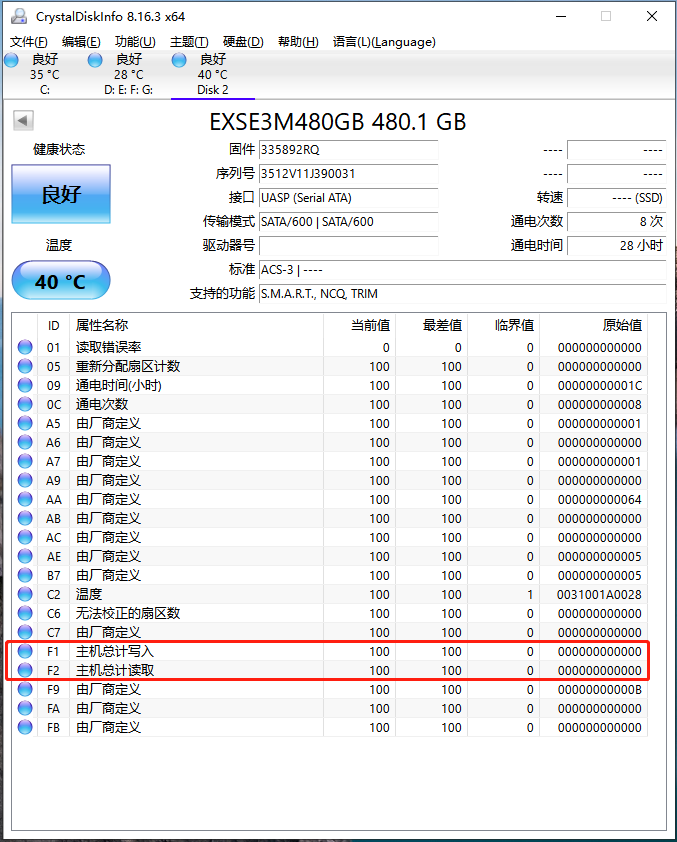677x842 pixels.
Task: Click the 转速 value ---- (SSD)
Action: click(x=616, y=198)
